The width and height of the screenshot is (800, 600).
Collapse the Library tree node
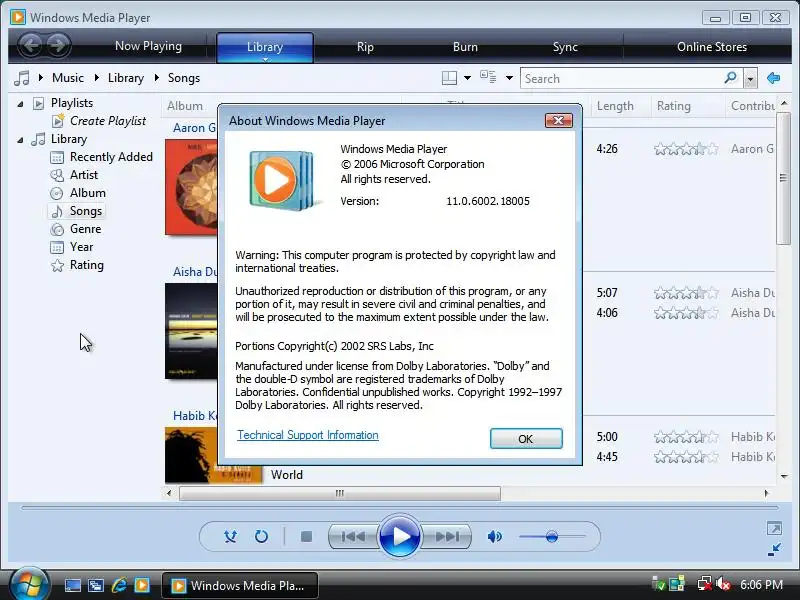(20, 140)
